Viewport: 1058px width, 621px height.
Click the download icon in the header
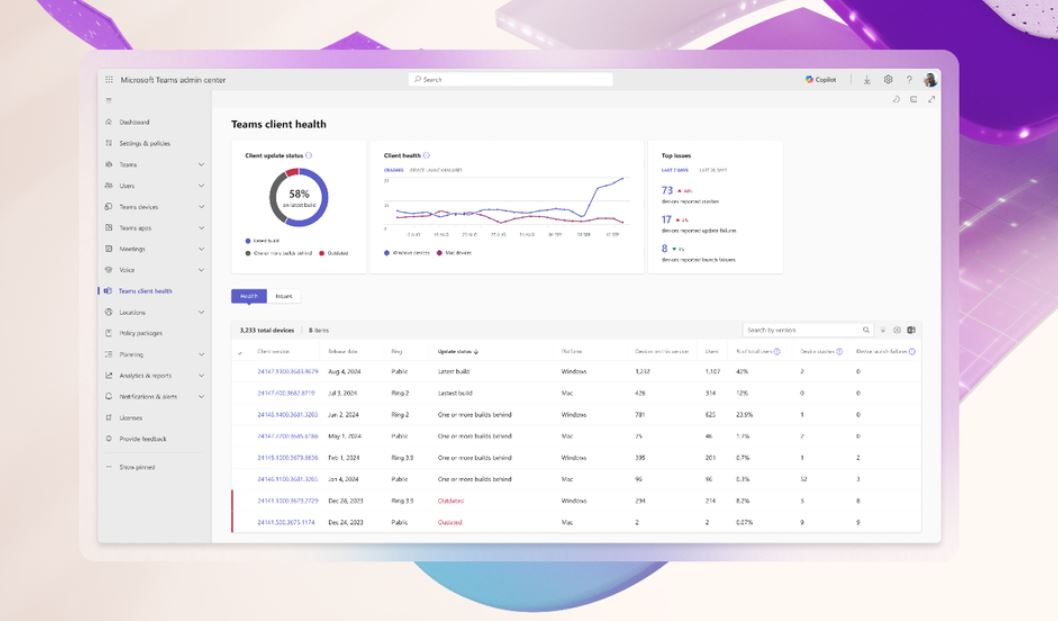point(867,80)
